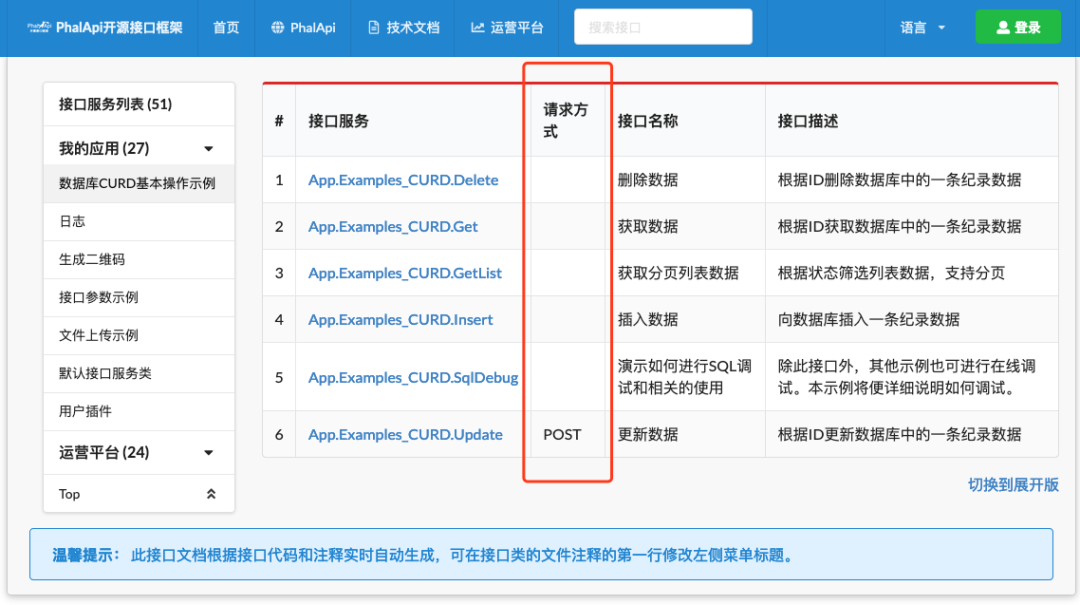Open App.Examples_CURD.SqlDebug link
Image resolution: width=1080 pixels, height=605 pixels.
(x=413, y=378)
